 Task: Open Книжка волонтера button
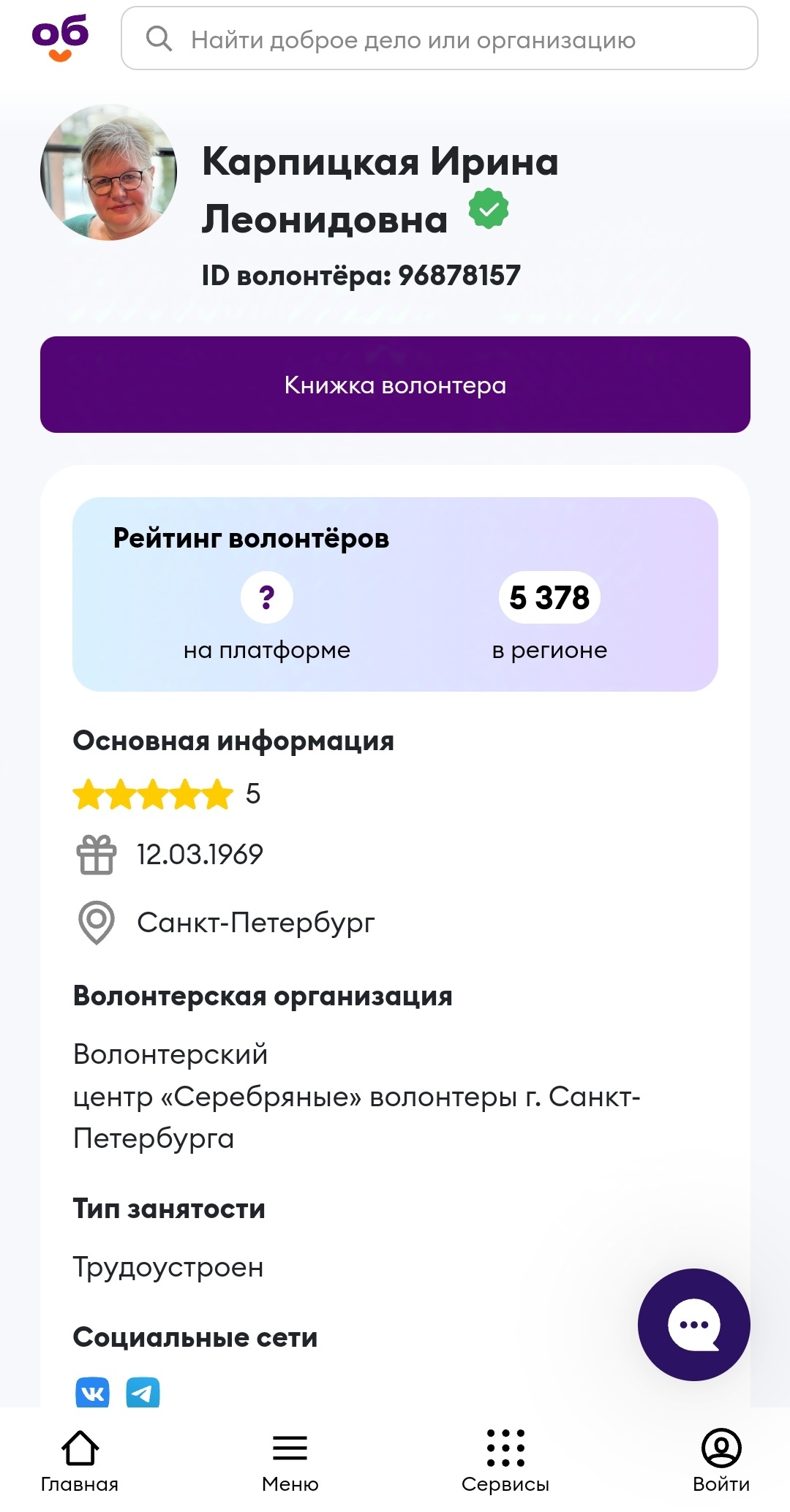[x=395, y=385]
